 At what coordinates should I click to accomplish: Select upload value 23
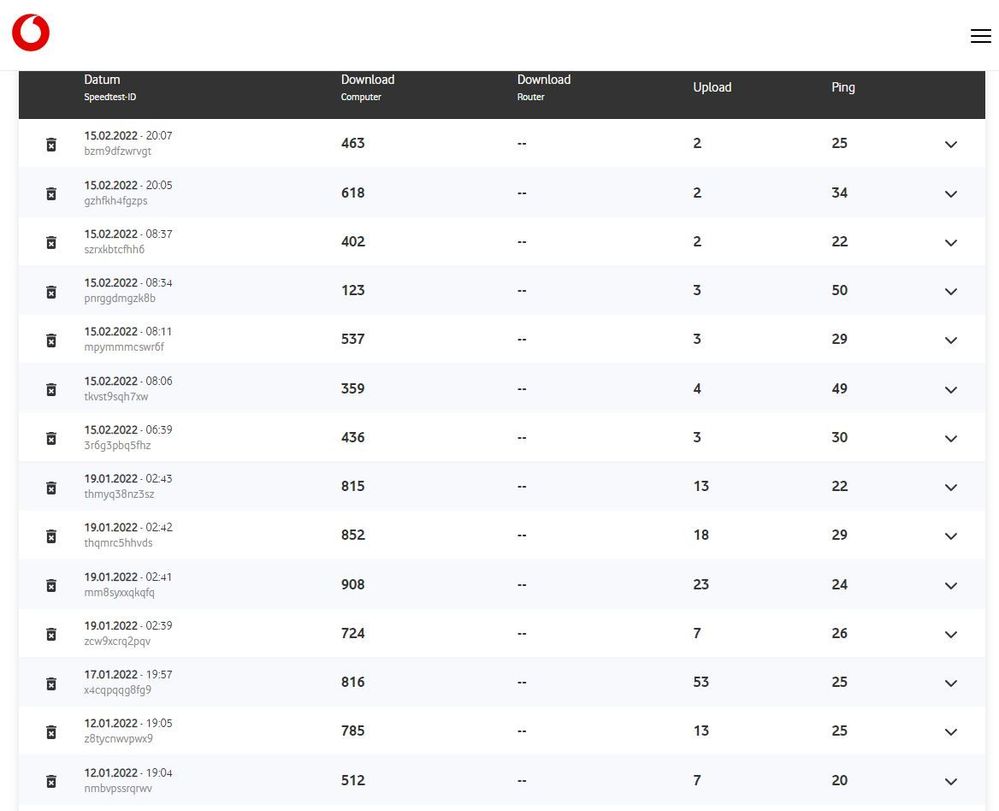[x=701, y=584]
